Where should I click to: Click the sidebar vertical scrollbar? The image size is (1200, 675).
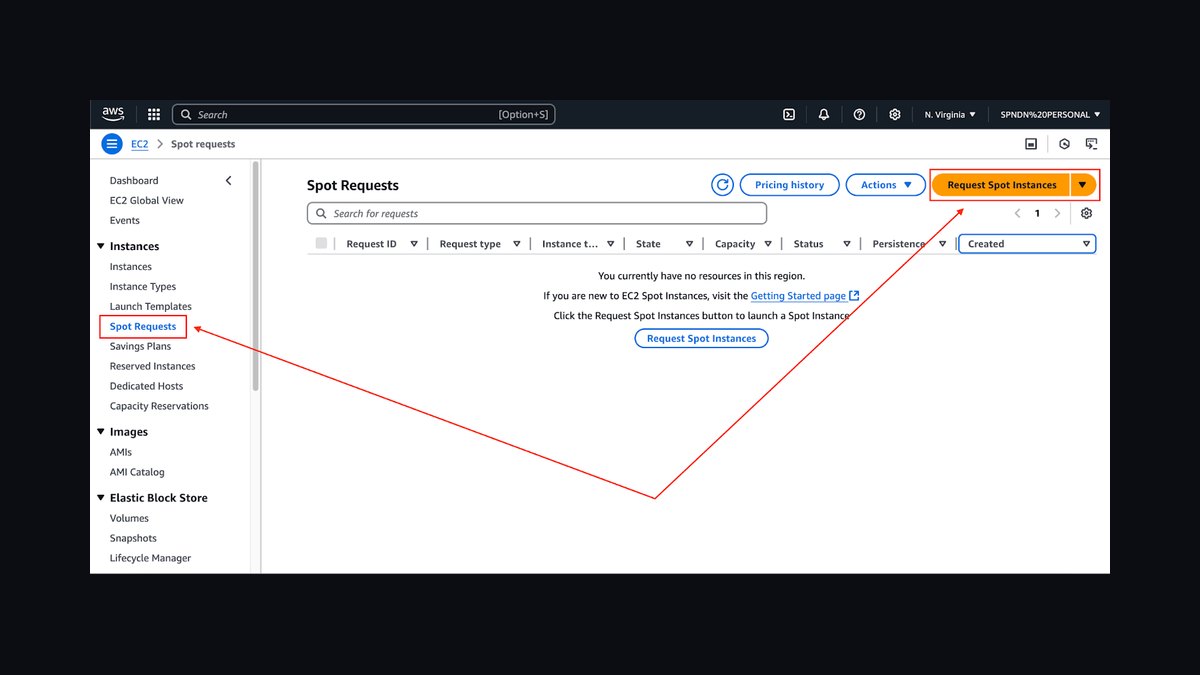point(256,276)
